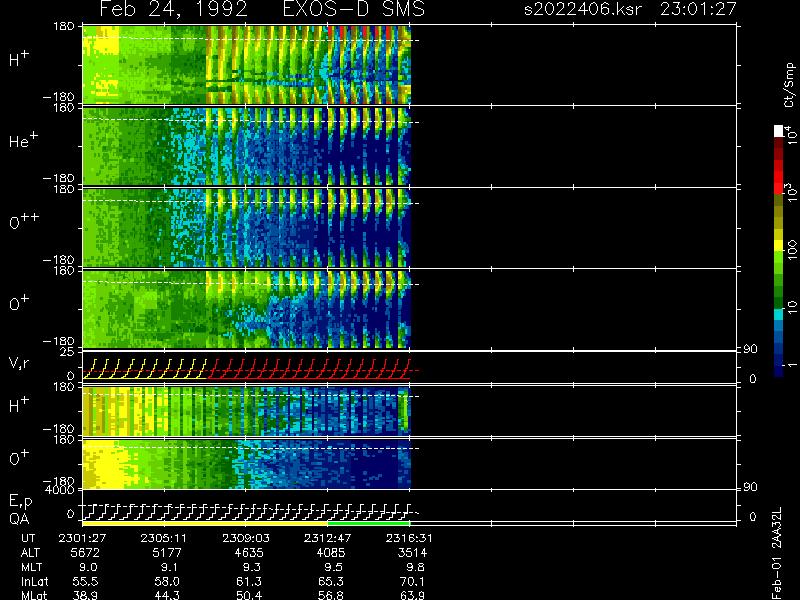Click the green QA status bar segment
This screenshot has width=800, height=600.
pos(368,523)
